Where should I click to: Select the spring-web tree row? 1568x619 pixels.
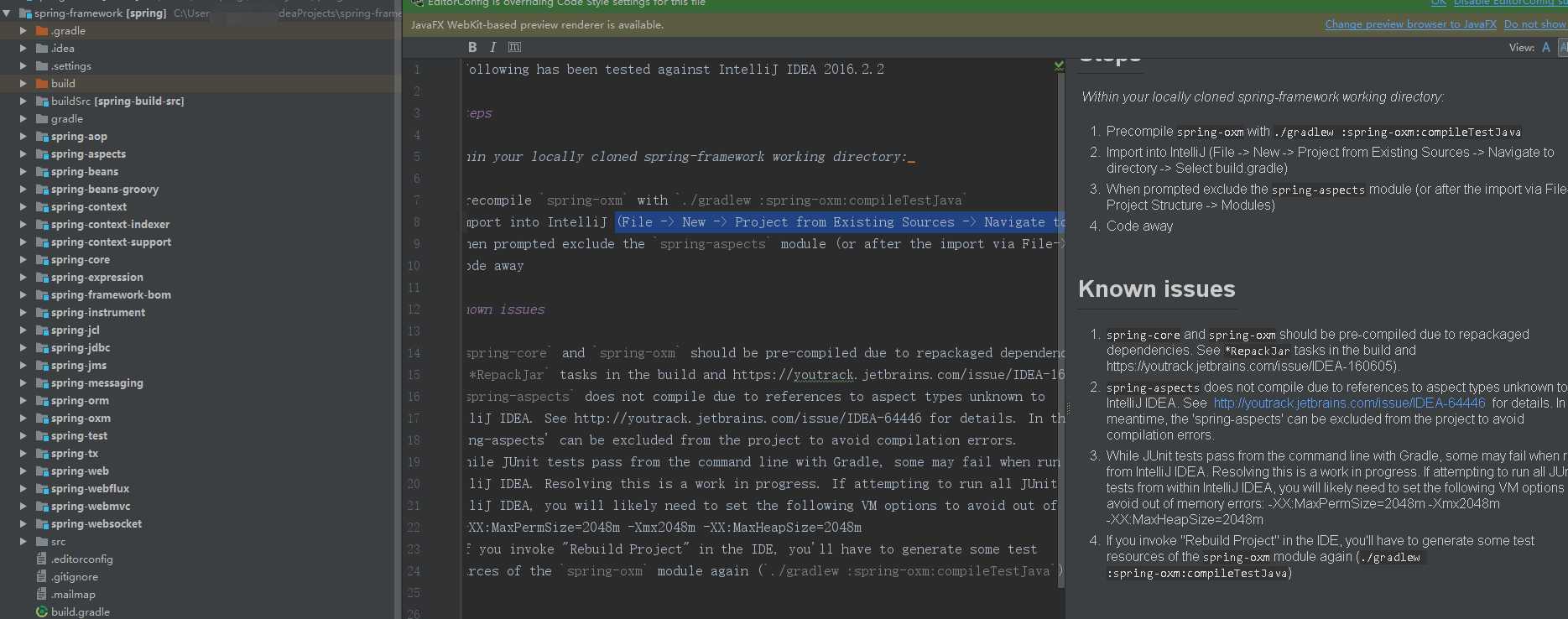pos(198,471)
